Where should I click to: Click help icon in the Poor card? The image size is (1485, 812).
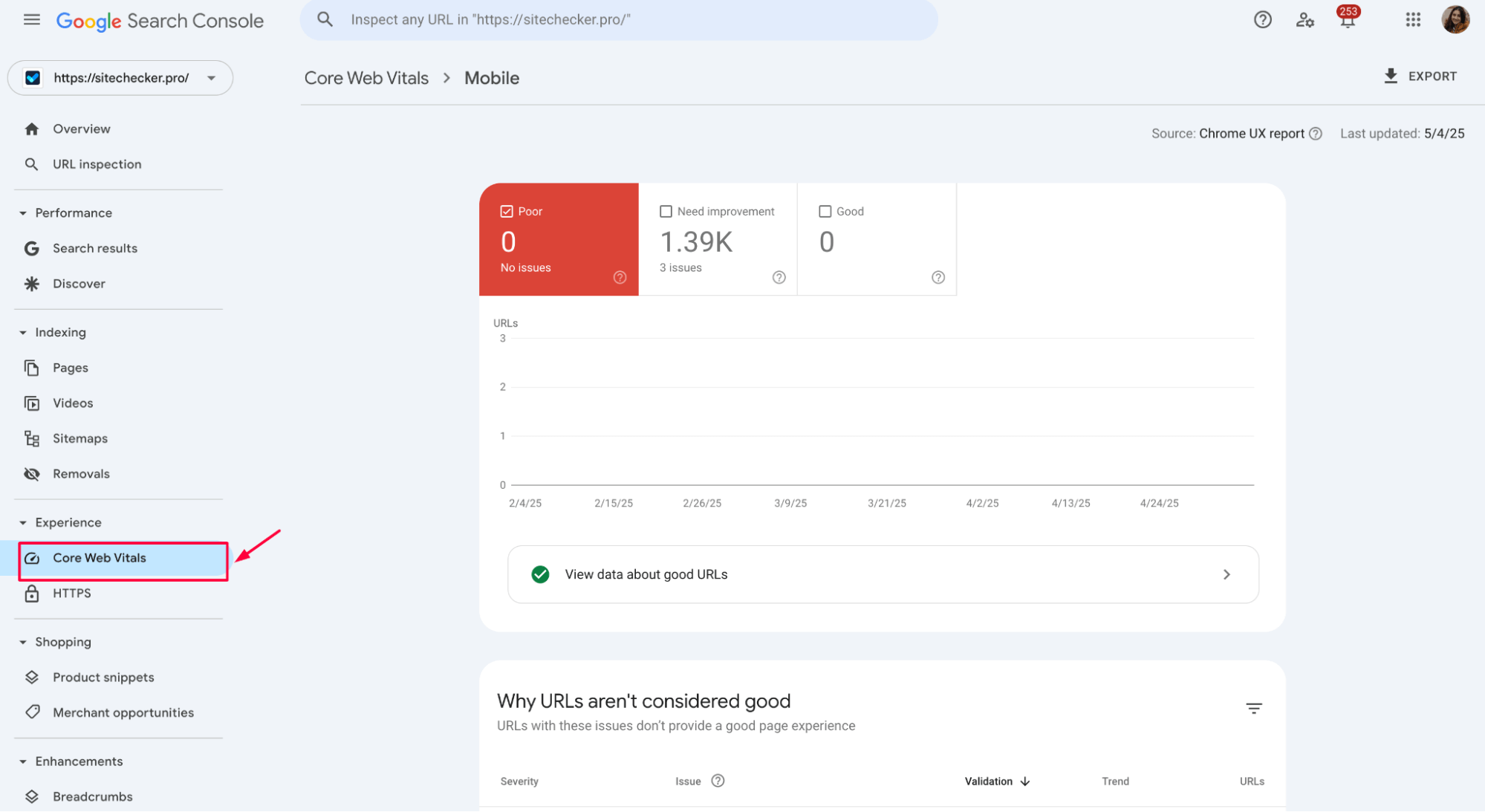pyautogui.click(x=620, y=277)
